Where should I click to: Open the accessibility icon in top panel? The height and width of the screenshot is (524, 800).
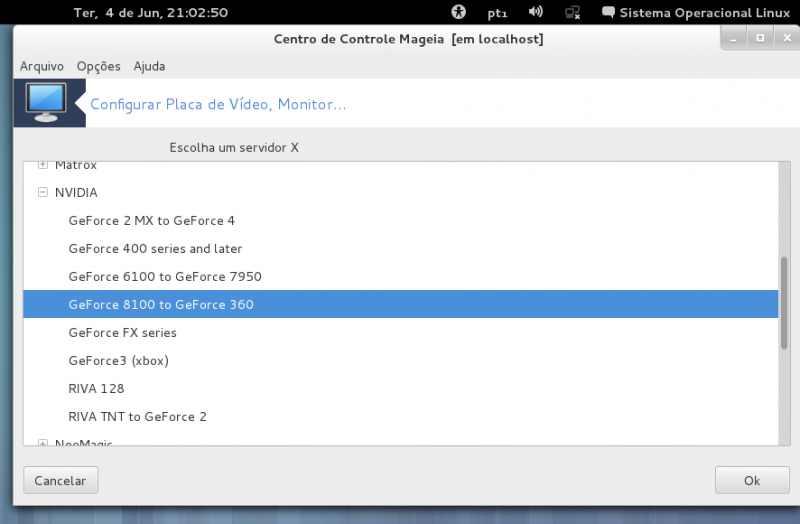point(458,12)
